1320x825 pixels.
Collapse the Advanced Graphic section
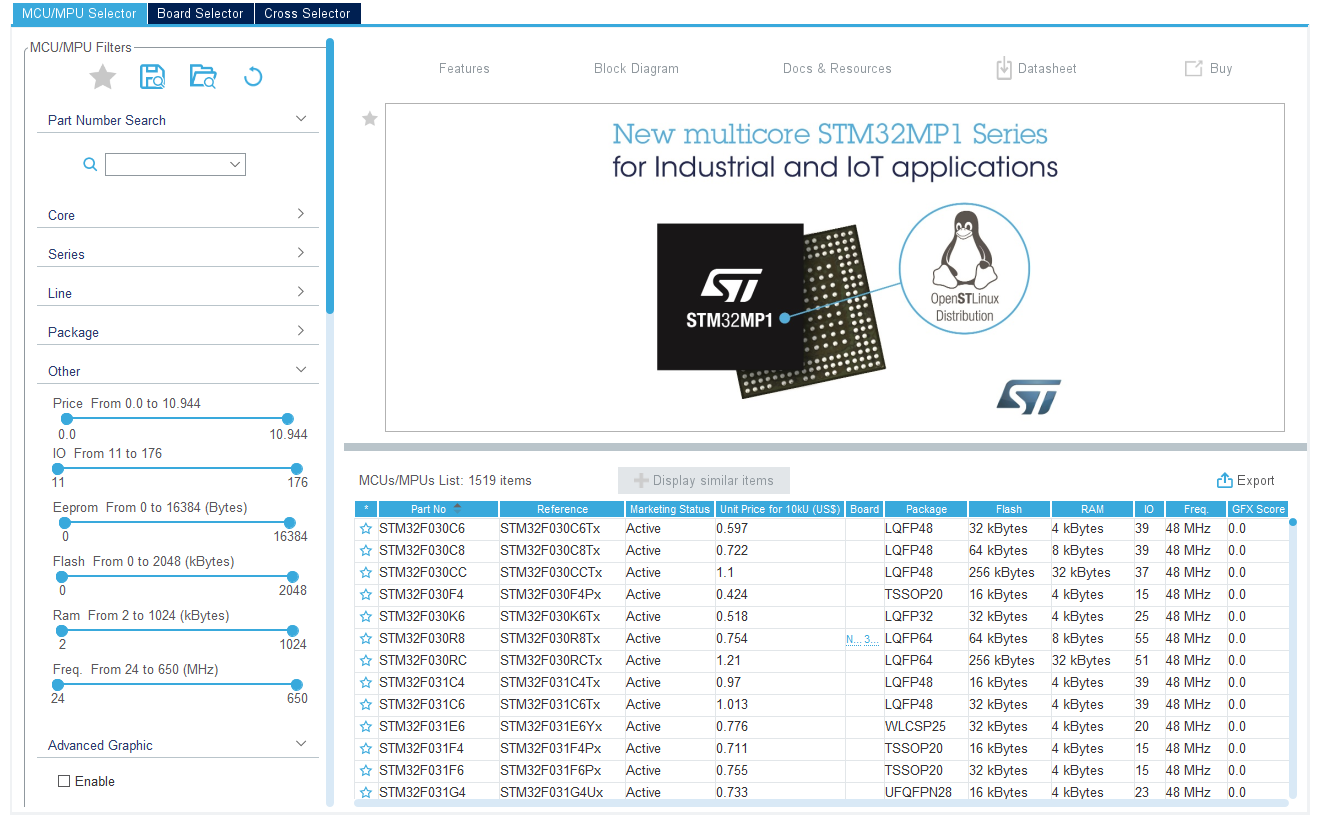point(301,744)
